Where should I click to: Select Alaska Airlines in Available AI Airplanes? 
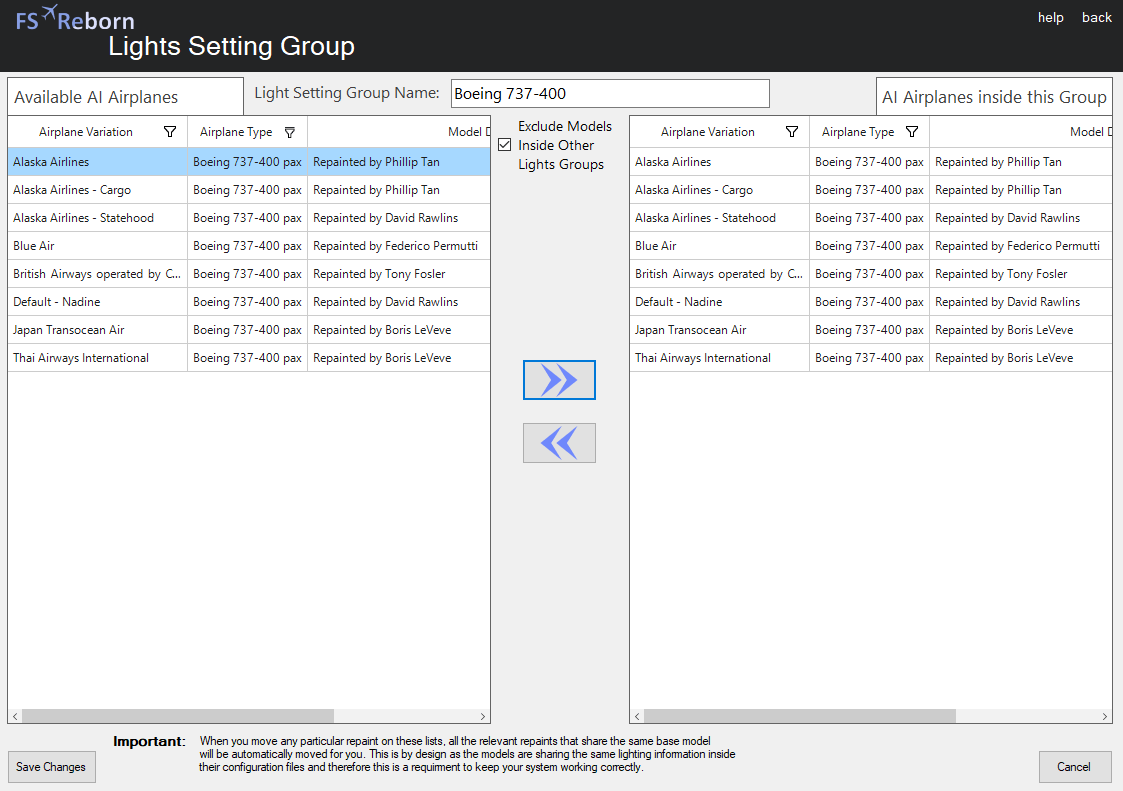pos(249,162)
